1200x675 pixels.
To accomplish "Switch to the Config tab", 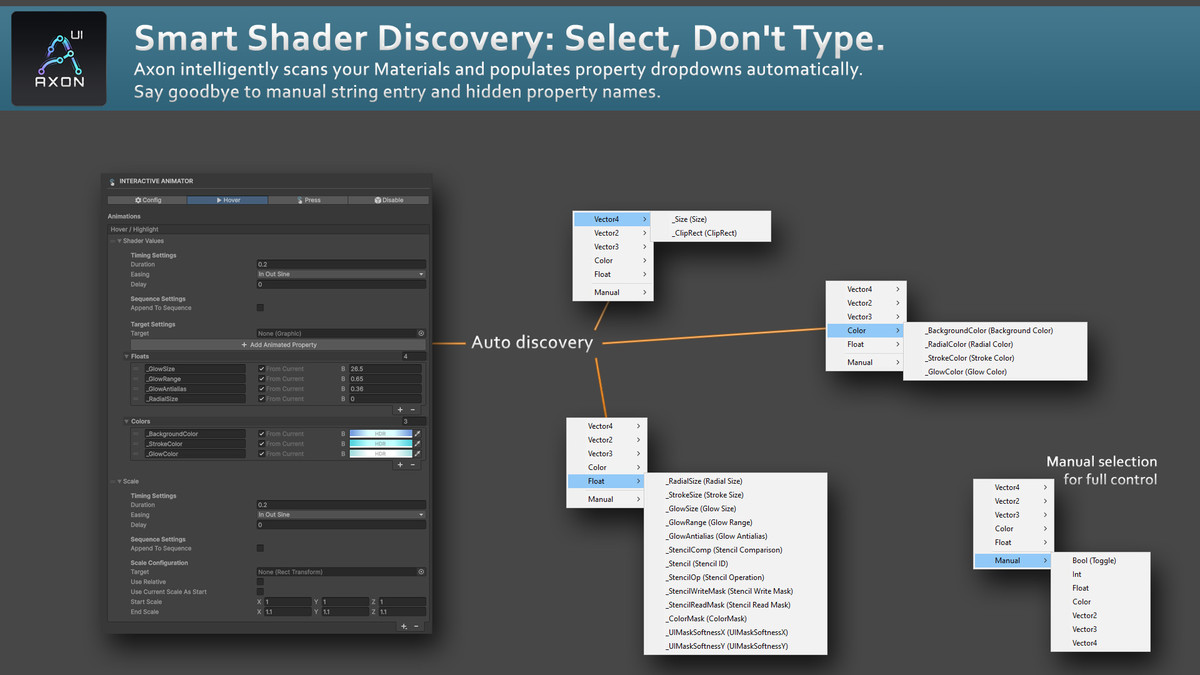I will point(148,200).
